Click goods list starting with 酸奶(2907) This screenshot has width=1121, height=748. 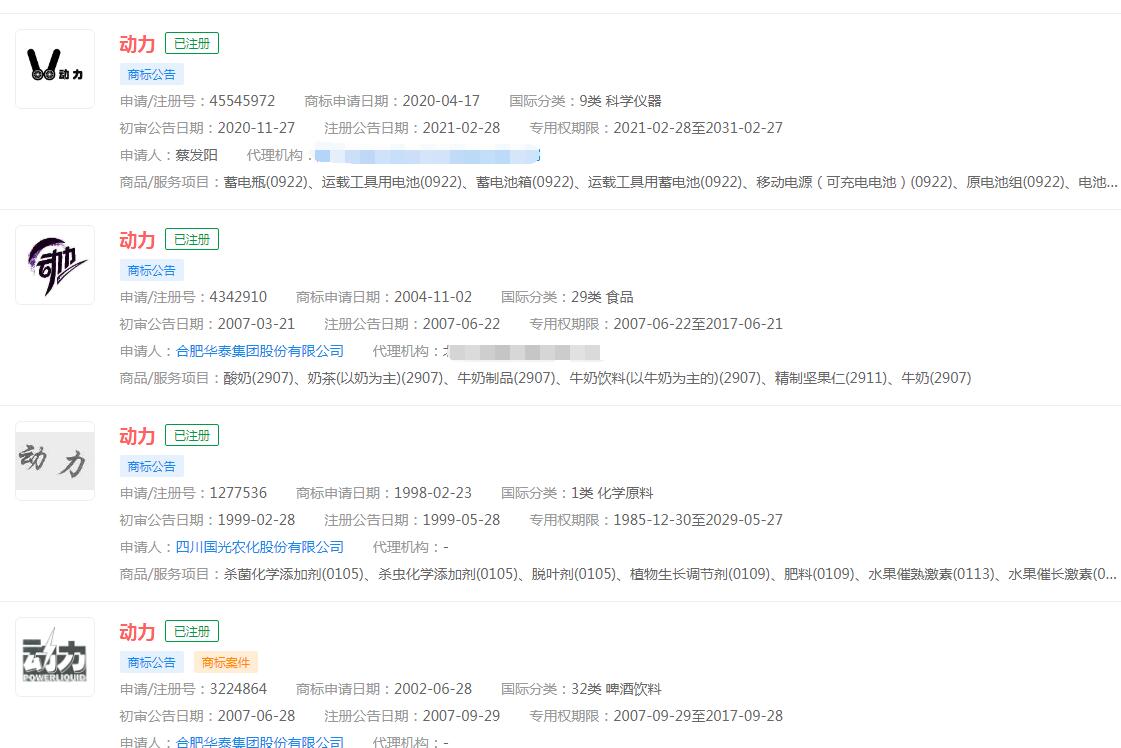597,378
